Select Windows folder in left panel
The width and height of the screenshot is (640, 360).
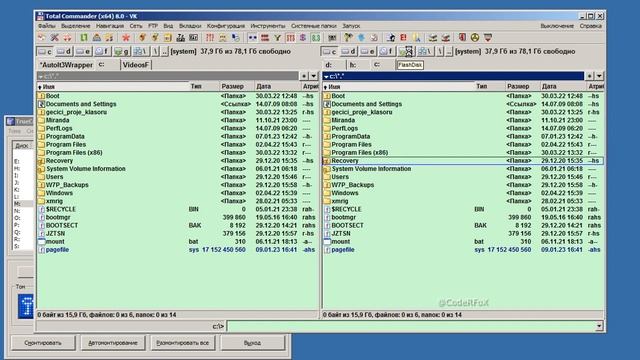pyautogui.click(x=177, y=193)
